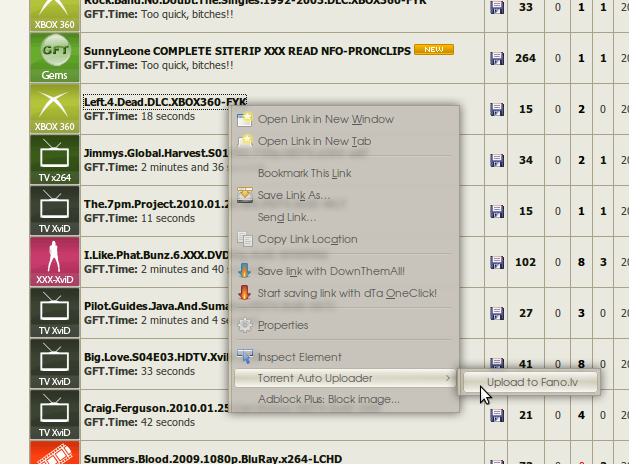Screen dimensions: 629x464
Task: Click '33 seconds' GFT.Time text
Action: (168, 371)
